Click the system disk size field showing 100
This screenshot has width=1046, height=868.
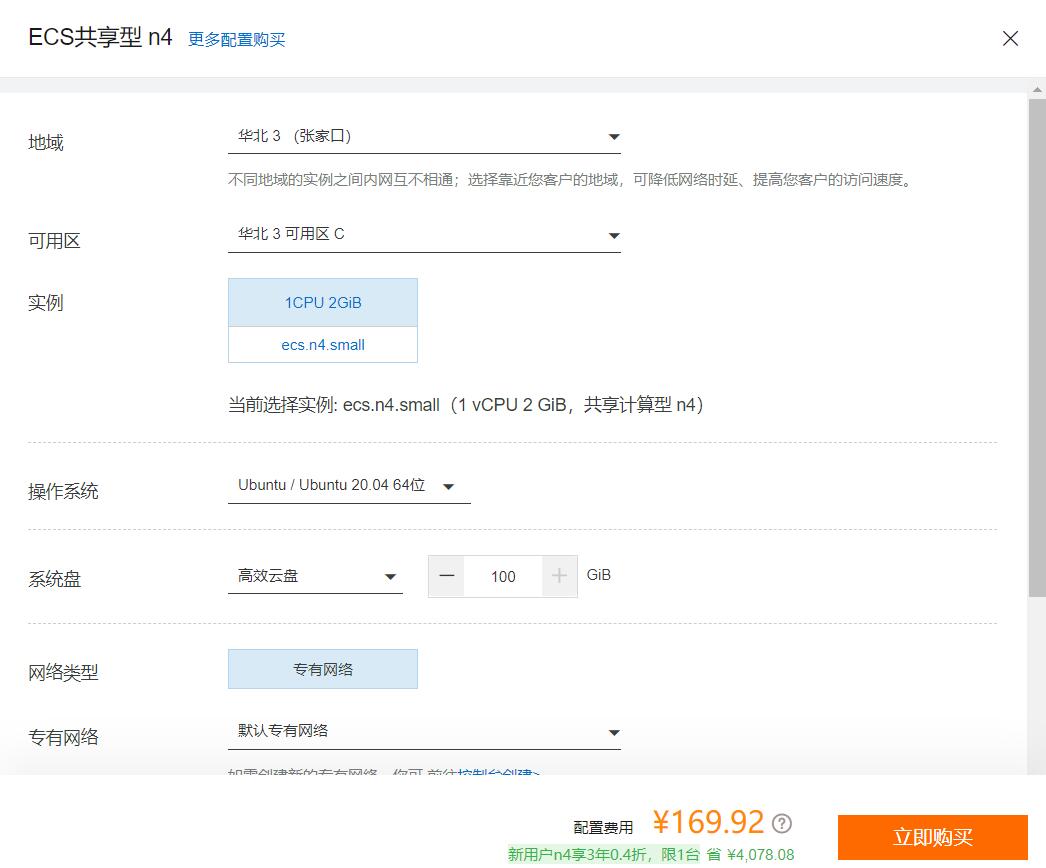click(x=503, y=576)
